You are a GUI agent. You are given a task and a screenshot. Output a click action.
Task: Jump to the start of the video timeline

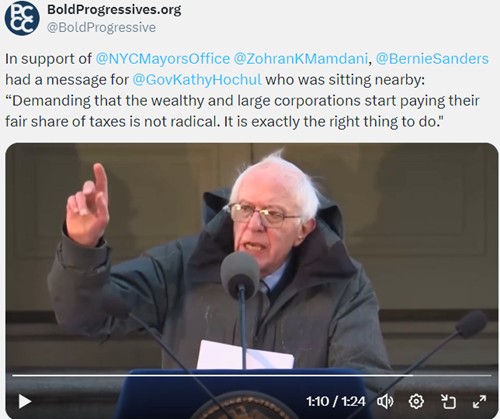tap(13, 375)
